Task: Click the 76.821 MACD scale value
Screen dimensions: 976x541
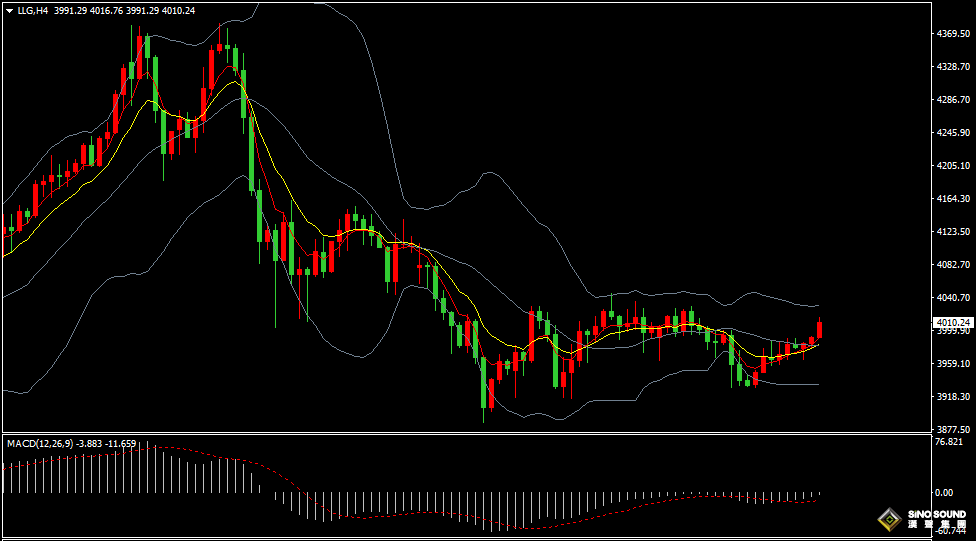Action: pyautogui.click(x=948, y=442)
